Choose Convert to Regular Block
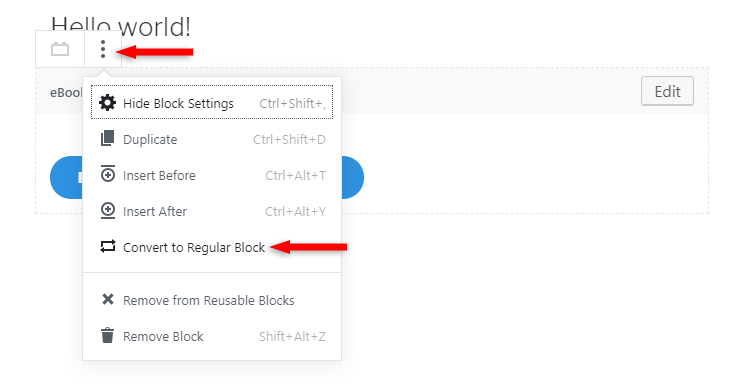The height and width of the screenshot is (387, 750). click(212, 247)
